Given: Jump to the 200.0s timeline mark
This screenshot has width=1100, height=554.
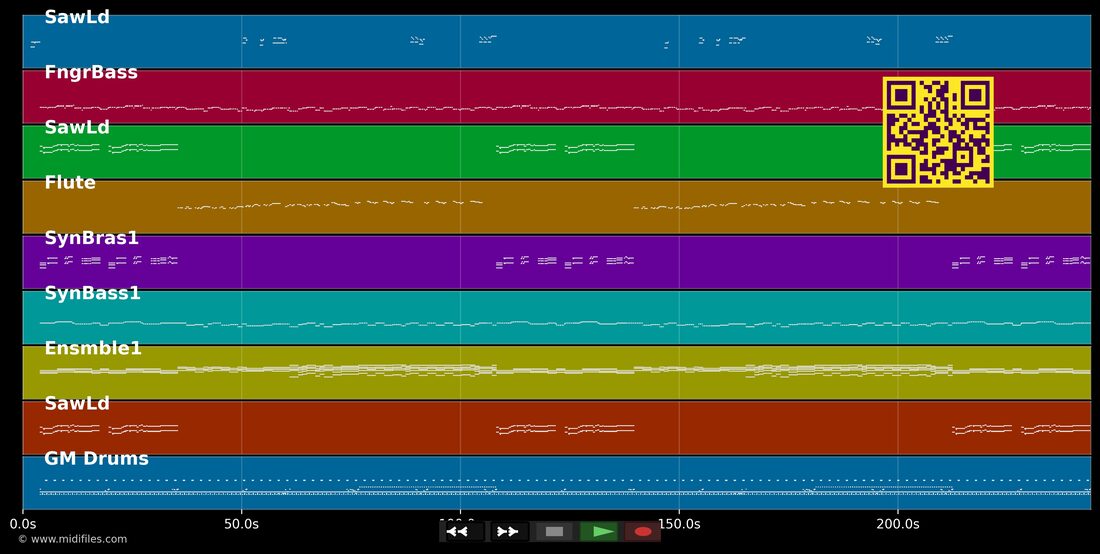Looking at the screenshot, I should pos(898,524).
